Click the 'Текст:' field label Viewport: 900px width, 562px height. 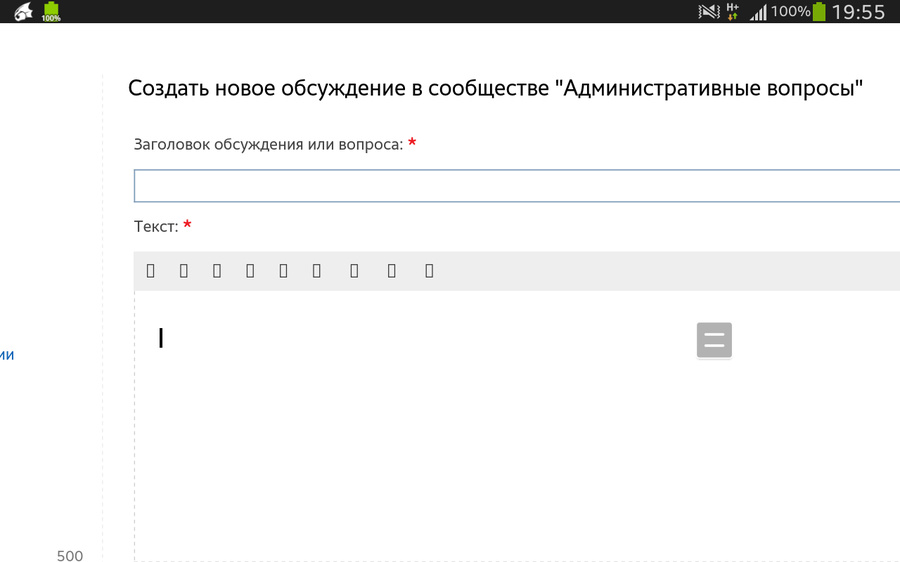[156, 227]
